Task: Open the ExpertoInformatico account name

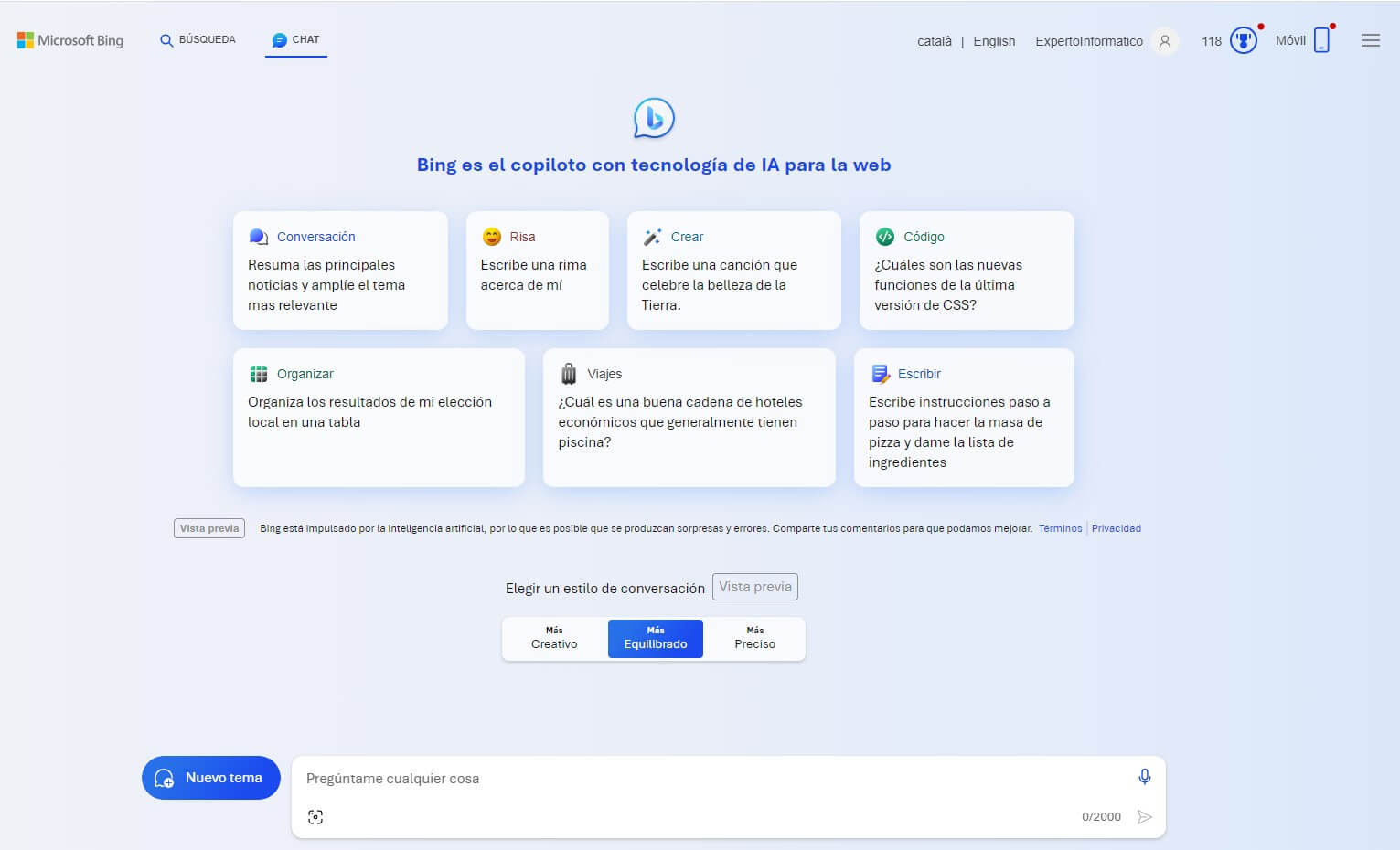Action: [1089, 41]
